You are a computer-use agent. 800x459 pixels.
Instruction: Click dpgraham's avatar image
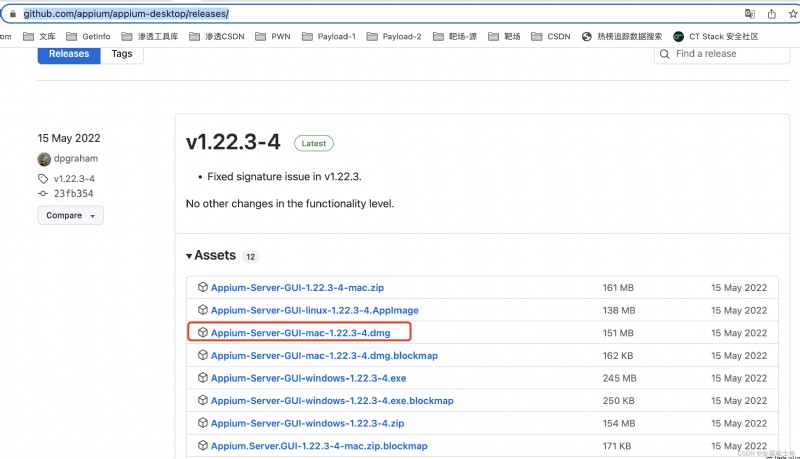click(x=44, y=159)
